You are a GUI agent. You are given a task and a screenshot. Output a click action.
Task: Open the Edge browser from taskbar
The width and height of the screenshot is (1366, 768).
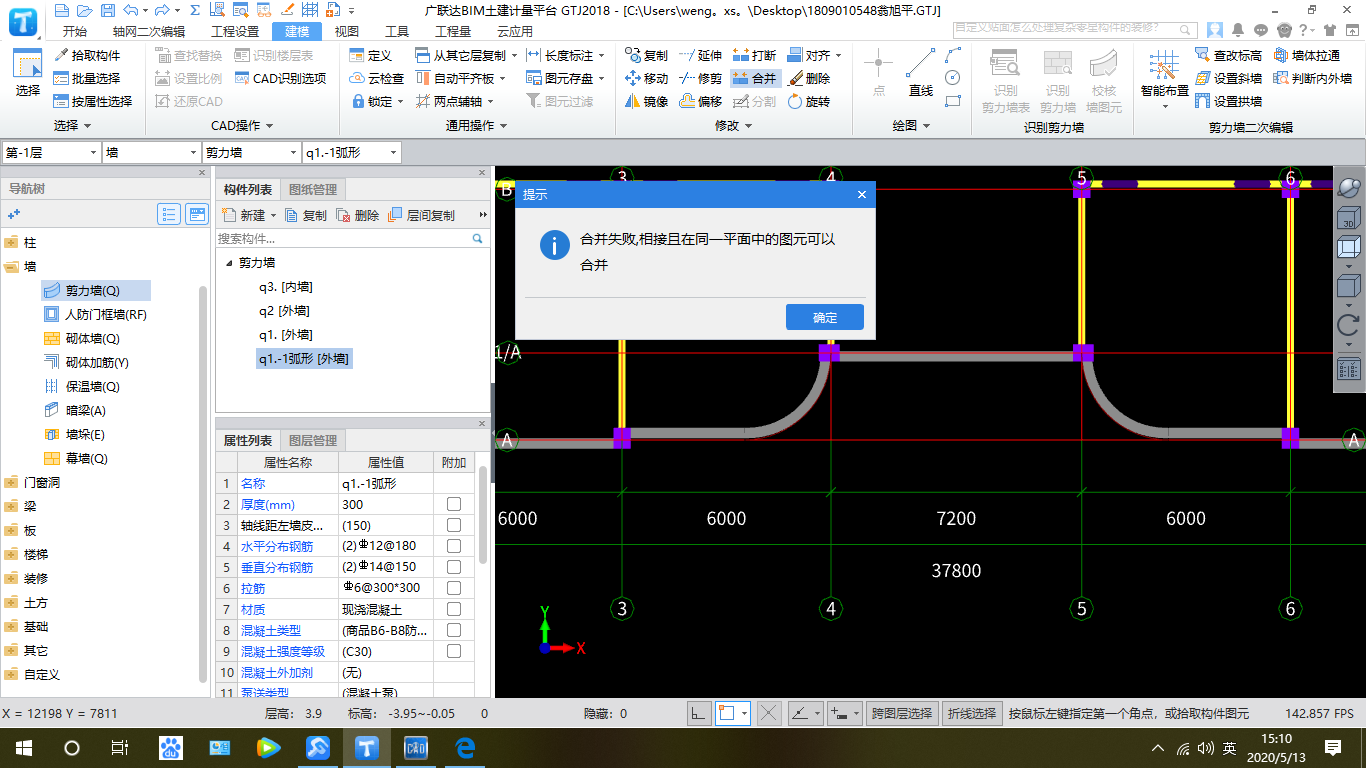point(464,748)
